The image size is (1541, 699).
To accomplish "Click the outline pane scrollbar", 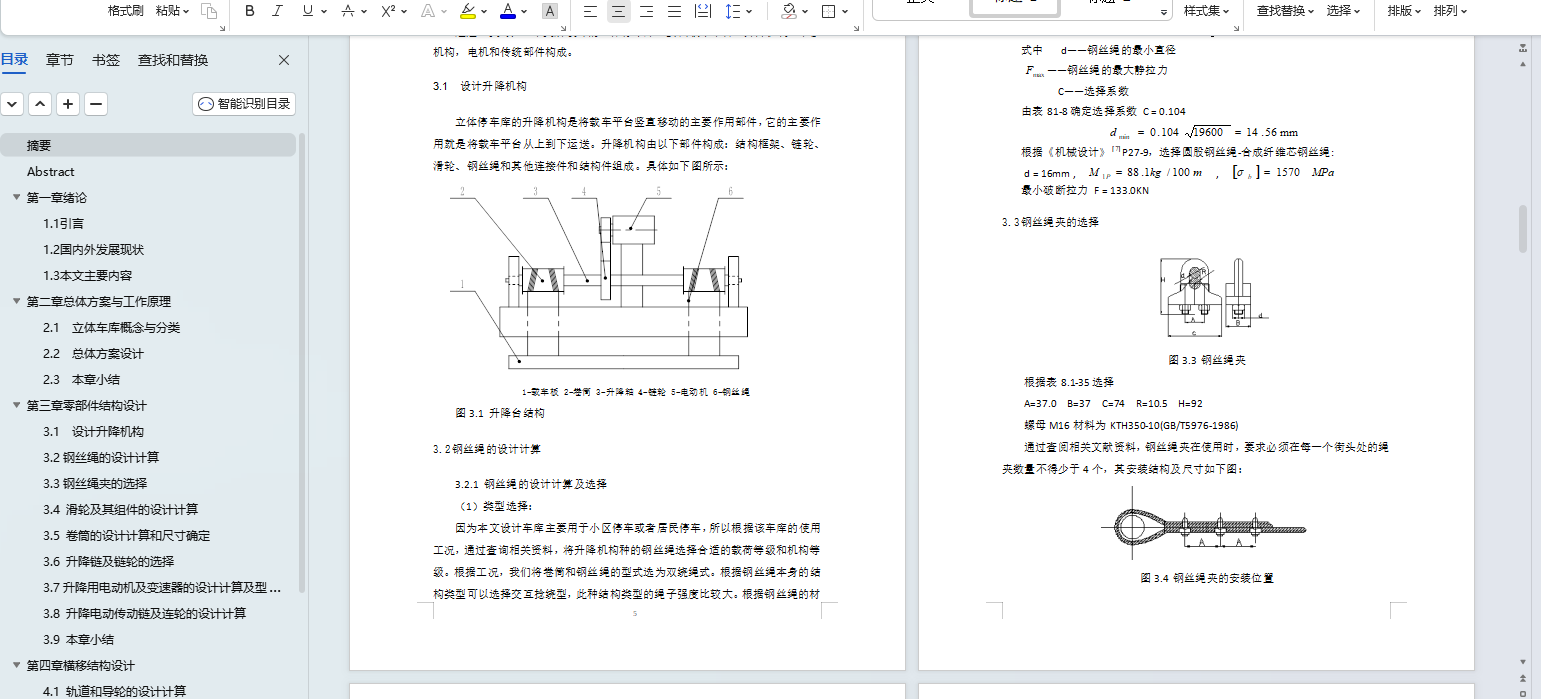I will 302,363.
